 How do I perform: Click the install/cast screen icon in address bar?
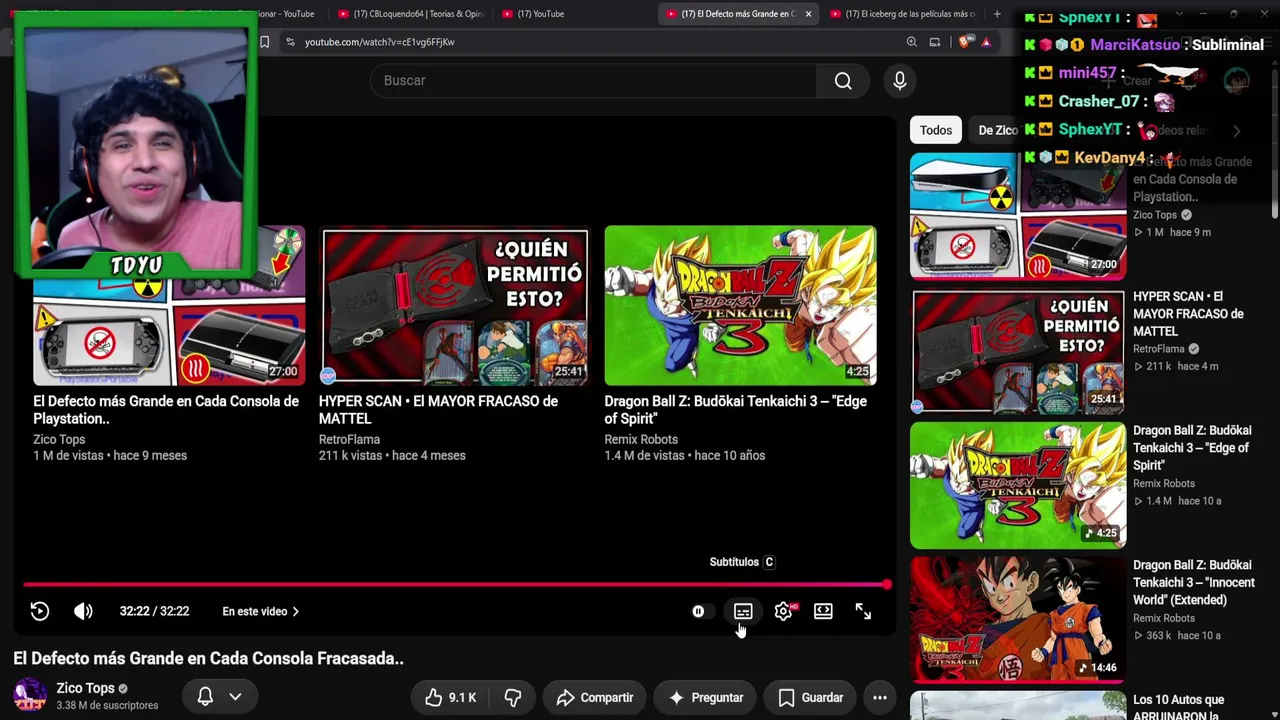coord(935,42)
